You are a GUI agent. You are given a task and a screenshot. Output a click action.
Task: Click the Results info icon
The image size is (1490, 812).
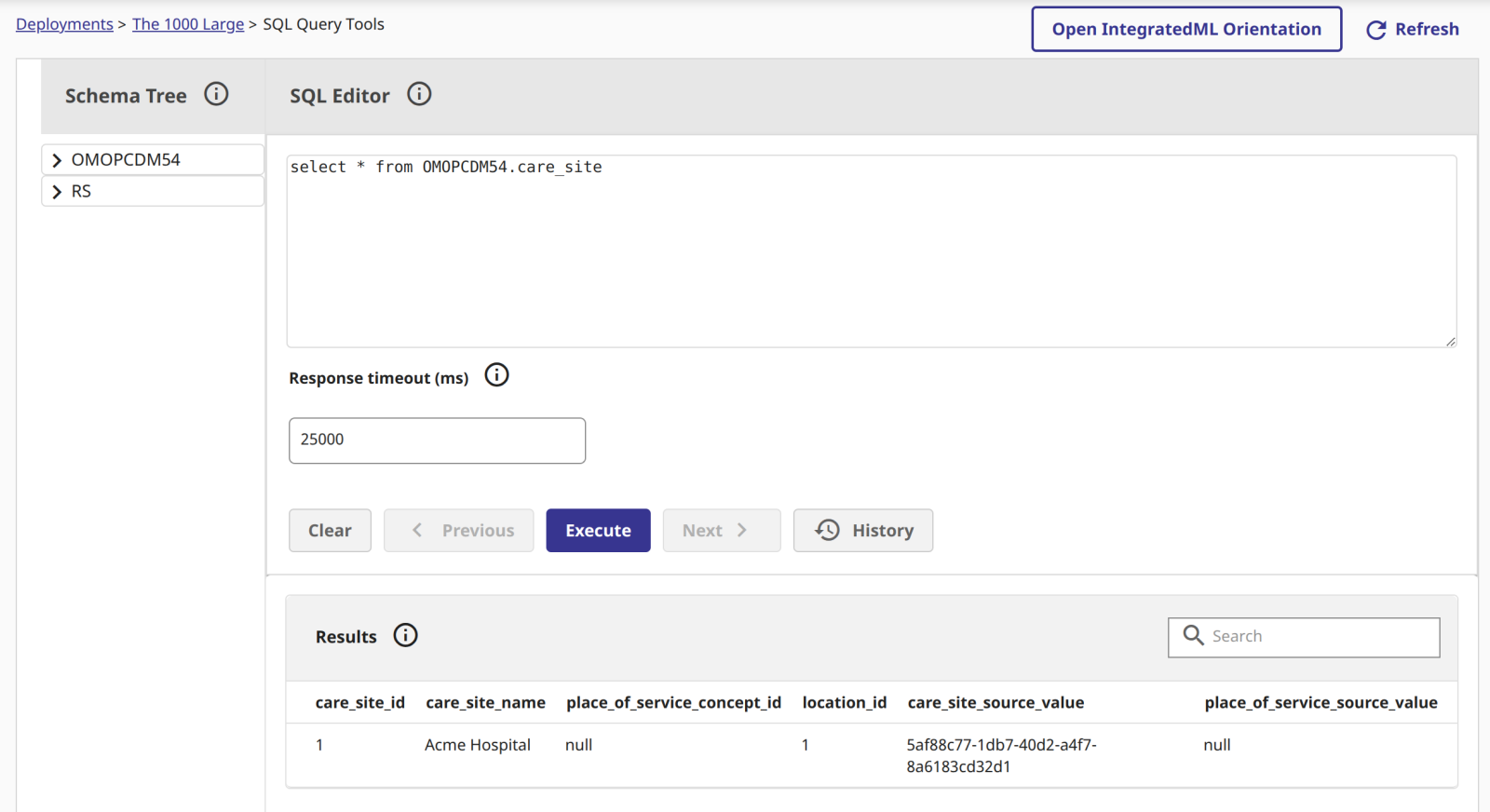[x=405, y=635]
